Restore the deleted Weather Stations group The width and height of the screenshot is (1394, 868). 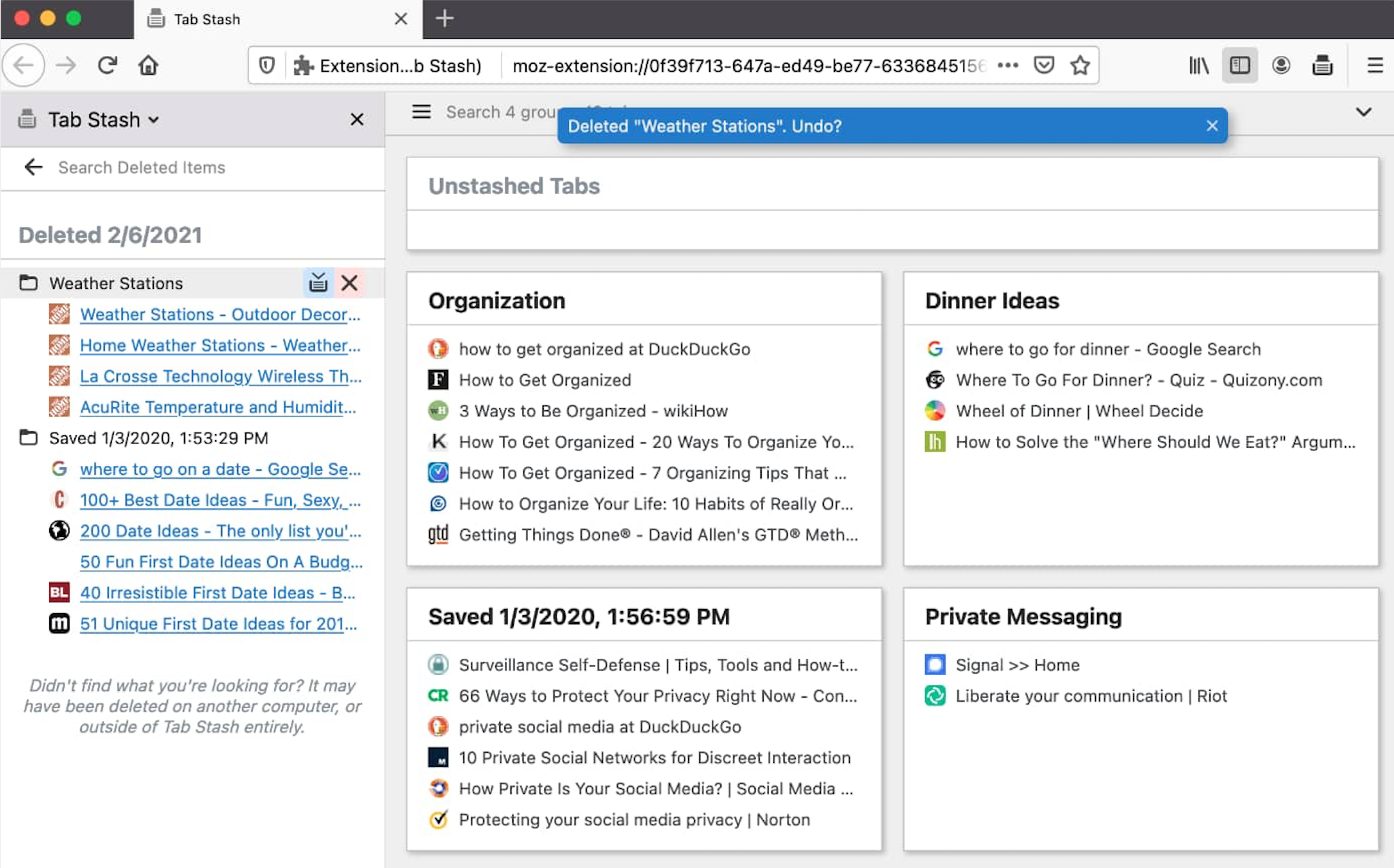click(317, 282)
